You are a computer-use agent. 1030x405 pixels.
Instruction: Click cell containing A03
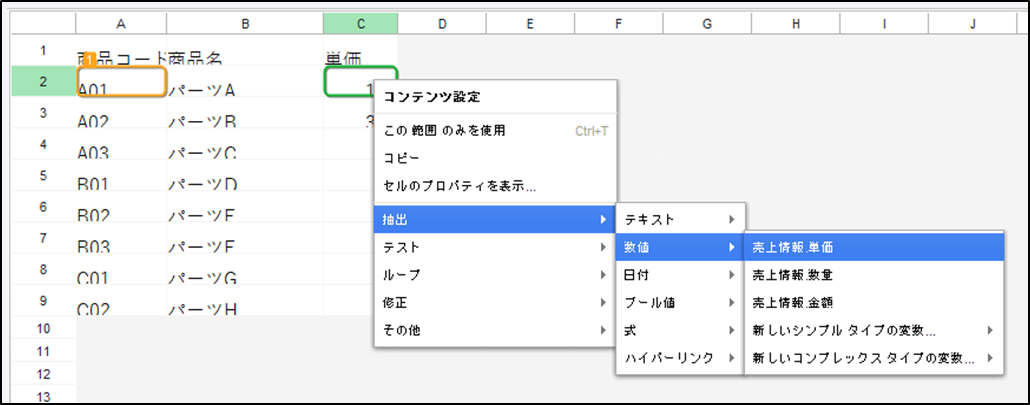[x=121, y=144]
